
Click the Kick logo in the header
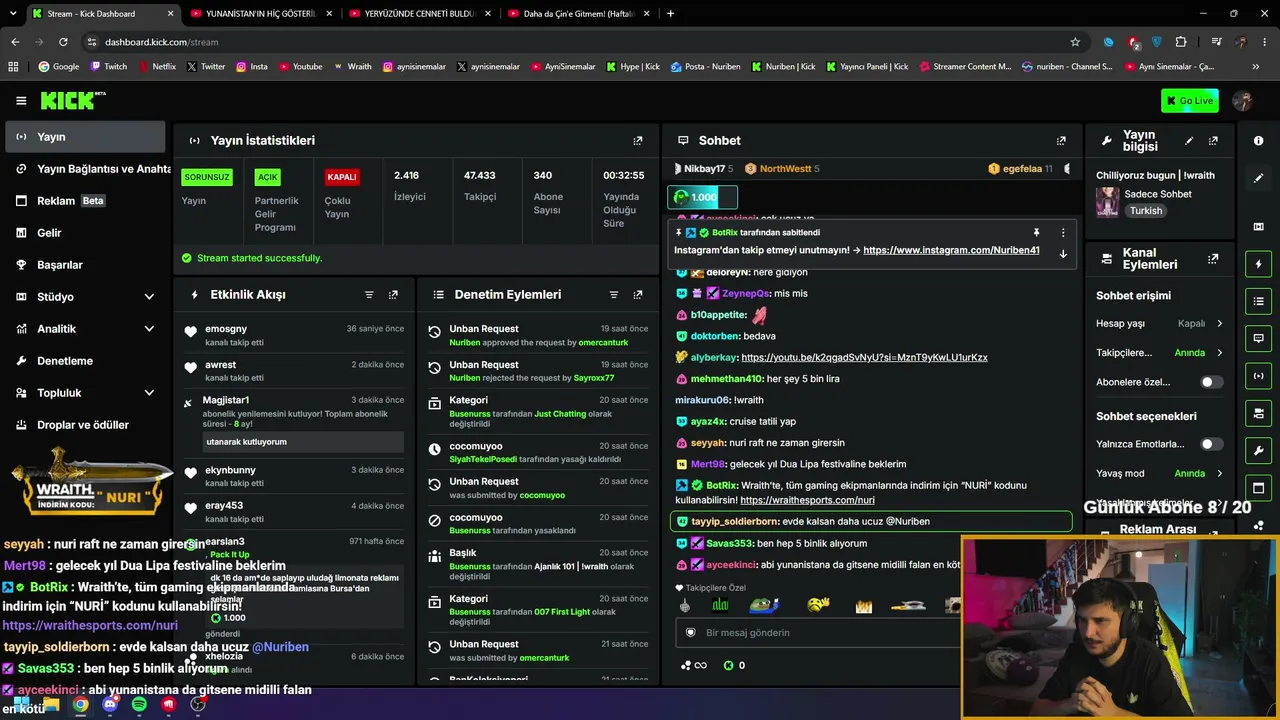click(x=73, y=101)
